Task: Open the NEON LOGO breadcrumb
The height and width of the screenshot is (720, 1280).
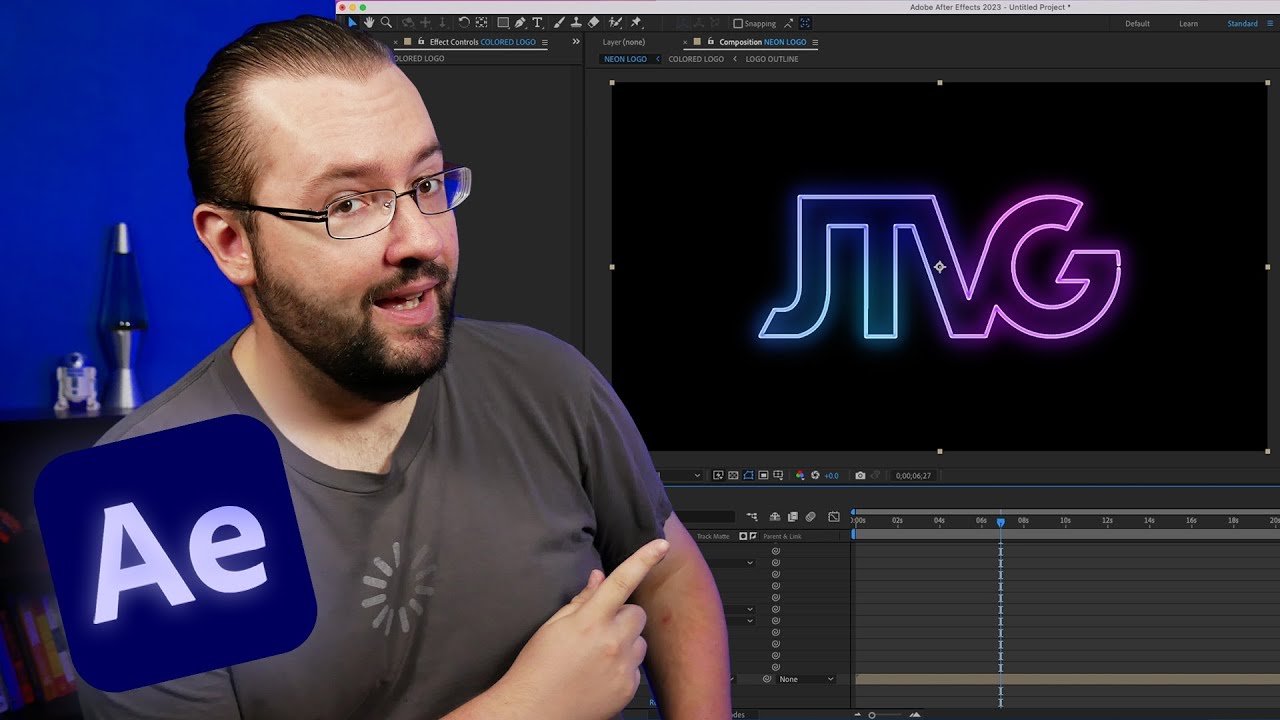Action: click(625, 59)
